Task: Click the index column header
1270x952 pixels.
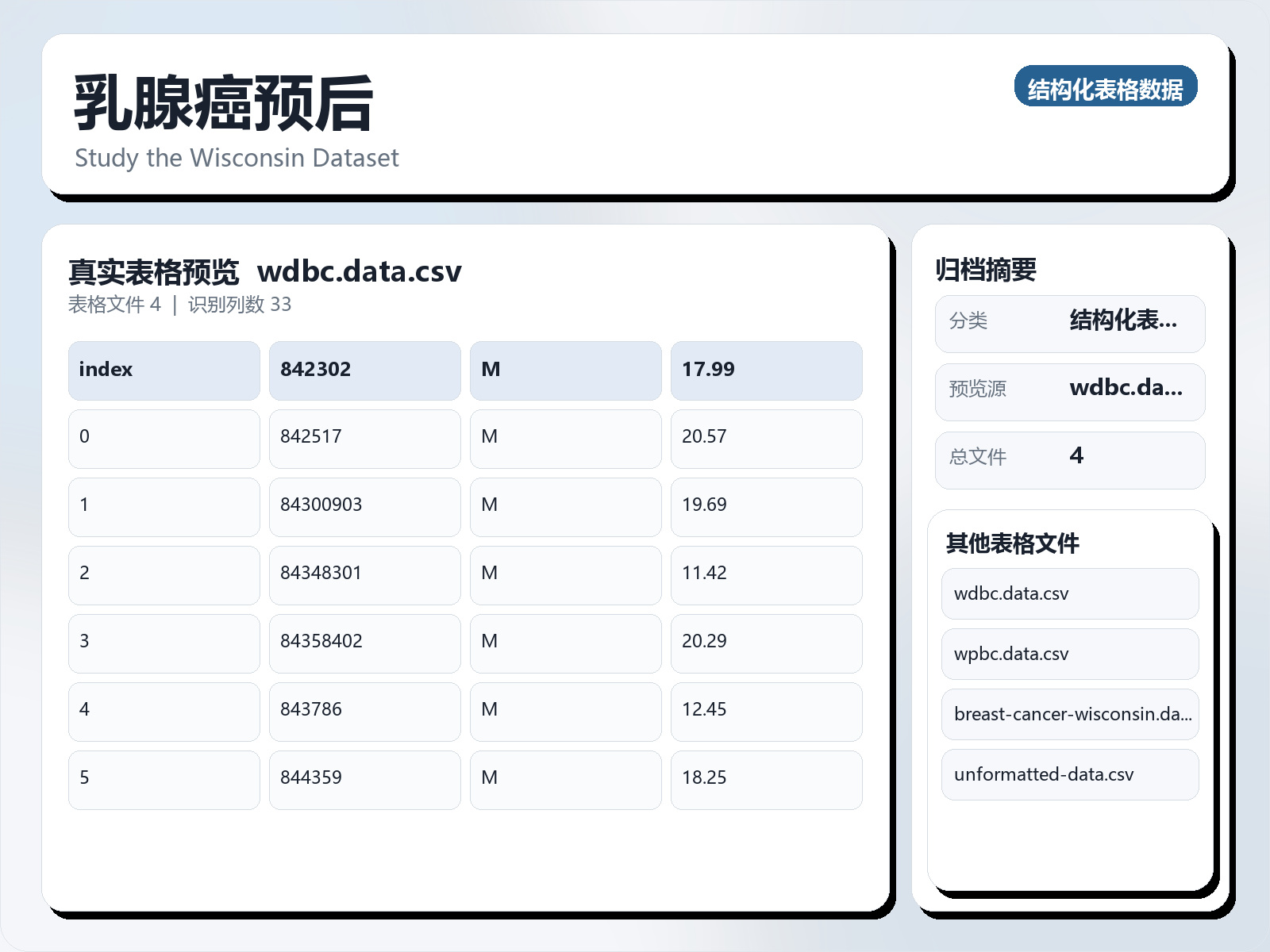Action: [x=164, y=370]
